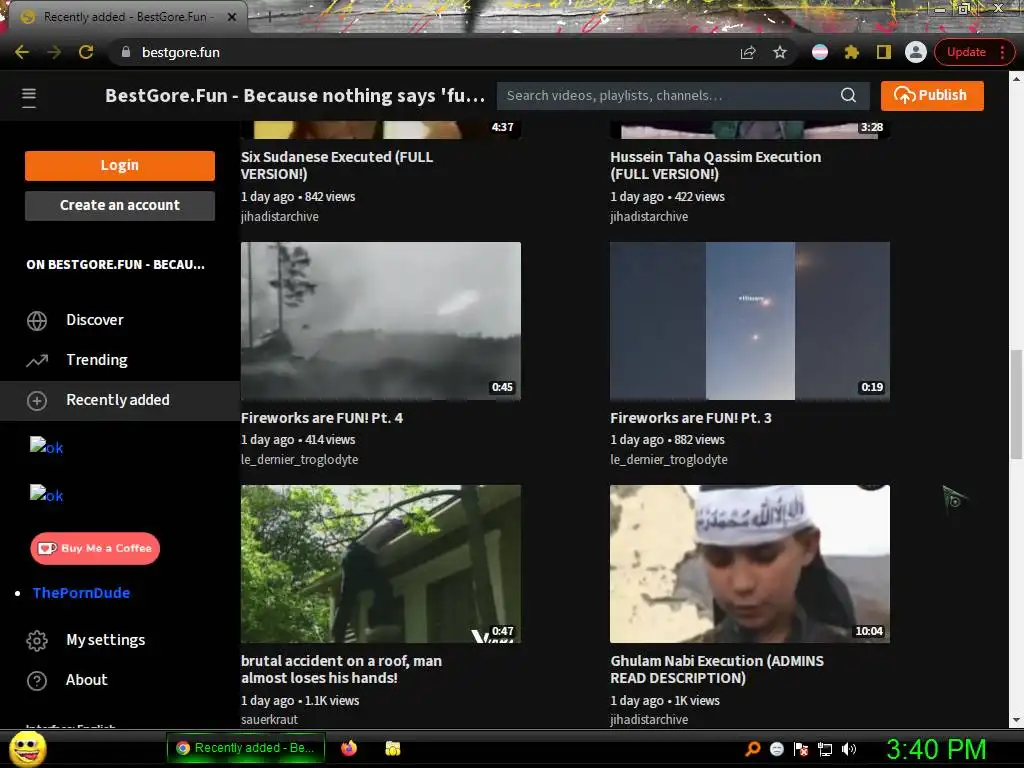This screenshot has height=768, width=1024.
Task: Toggle the site hamburger menu
Action: tap(29, 97)
